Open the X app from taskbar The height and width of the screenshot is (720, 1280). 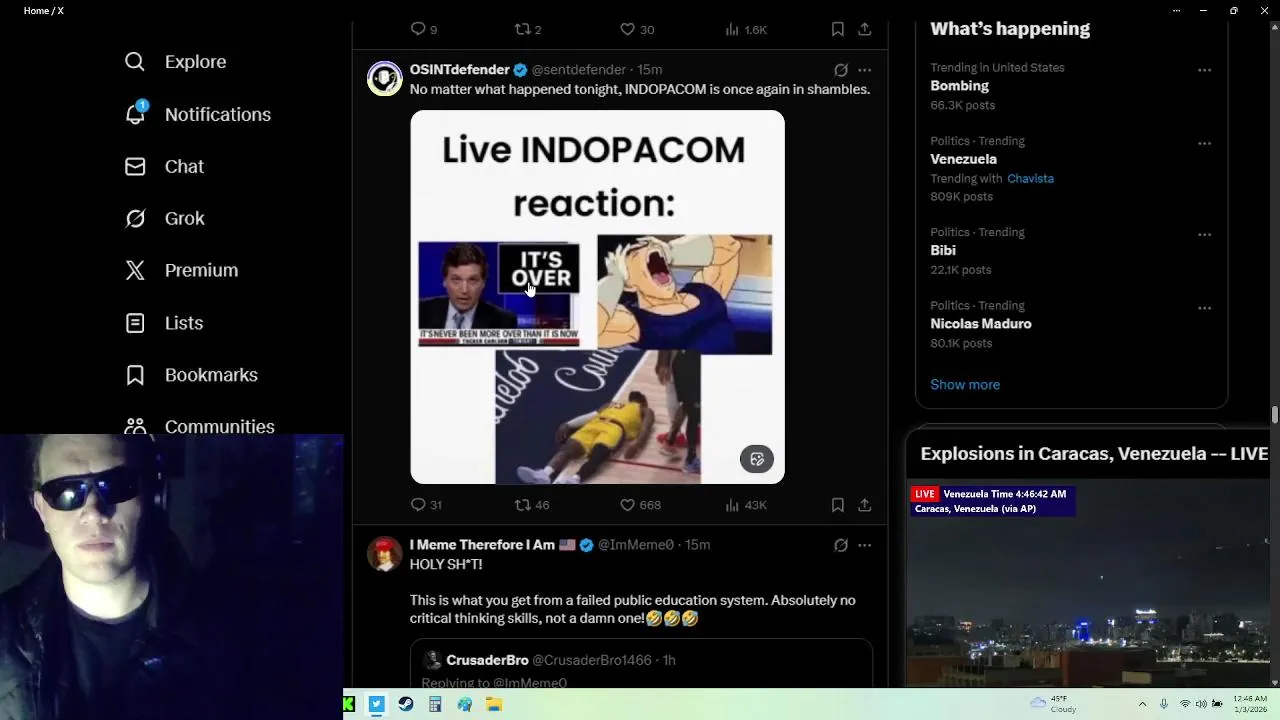coord(376,704)
